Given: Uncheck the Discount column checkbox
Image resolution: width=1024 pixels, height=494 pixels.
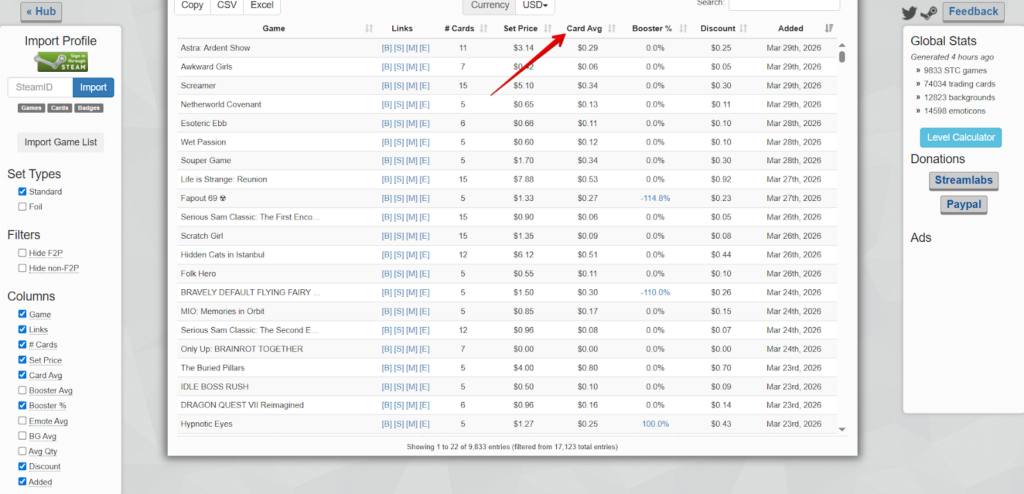Looking at the screenshot, I should (22, 467).
